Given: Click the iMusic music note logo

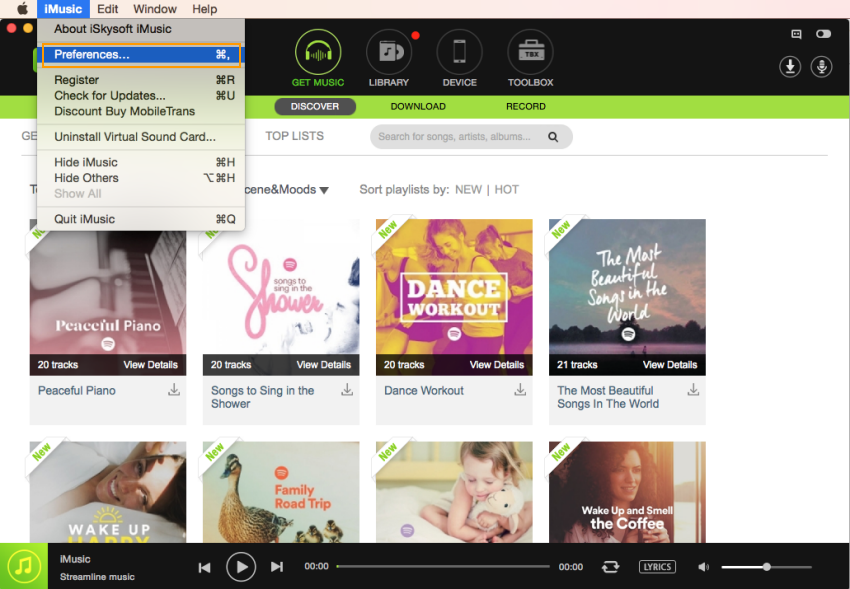Looking at the screenshot, I should tap(24, 566).
